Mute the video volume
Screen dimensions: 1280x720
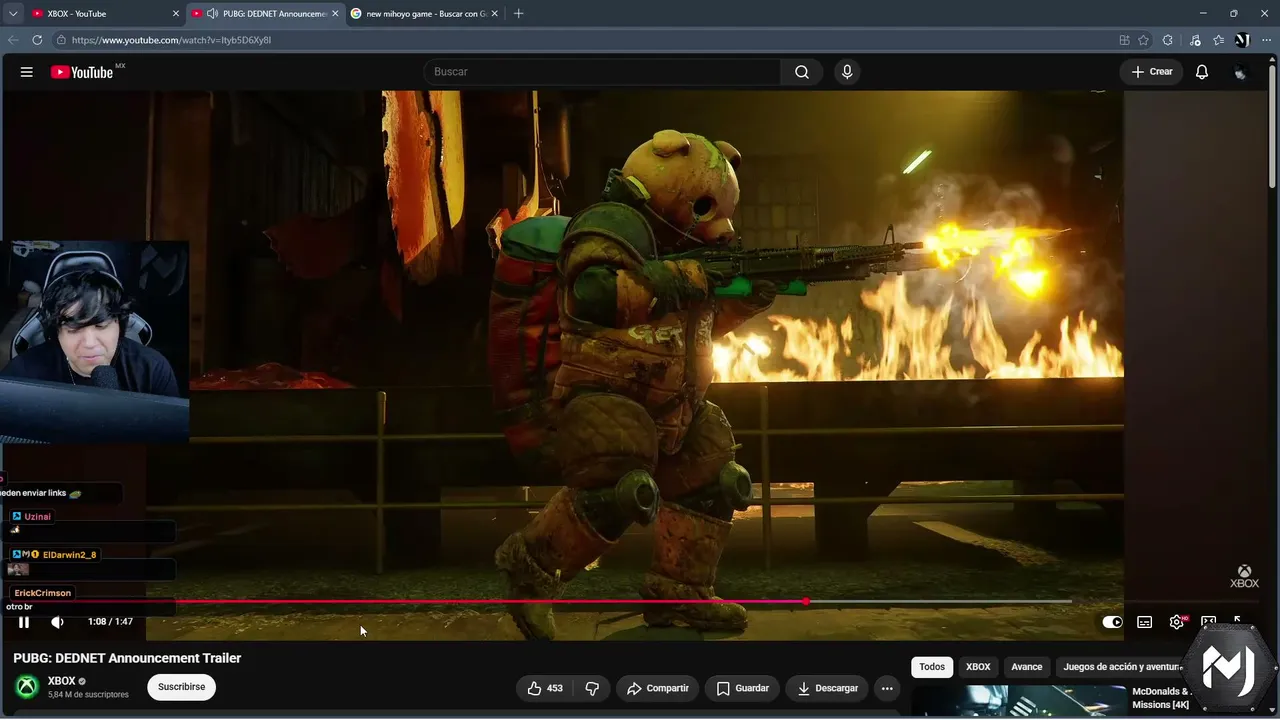57,622
